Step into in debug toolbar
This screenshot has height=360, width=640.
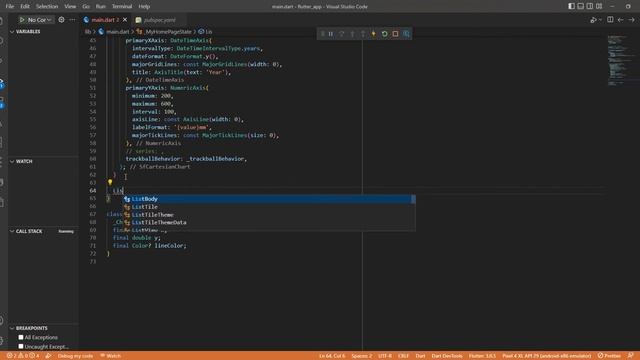pos(352,34)
